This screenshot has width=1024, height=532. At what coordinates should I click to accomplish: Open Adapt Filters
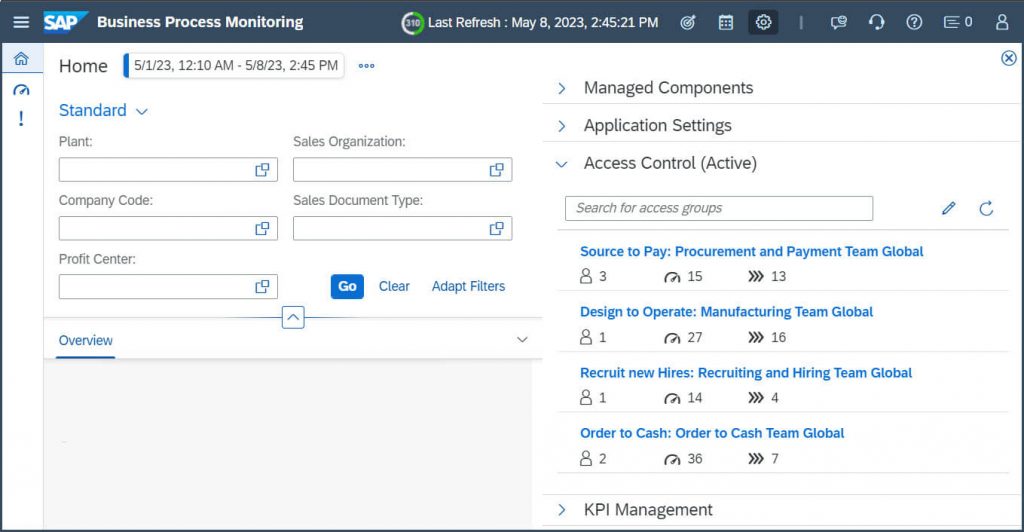tap(468, 287)
